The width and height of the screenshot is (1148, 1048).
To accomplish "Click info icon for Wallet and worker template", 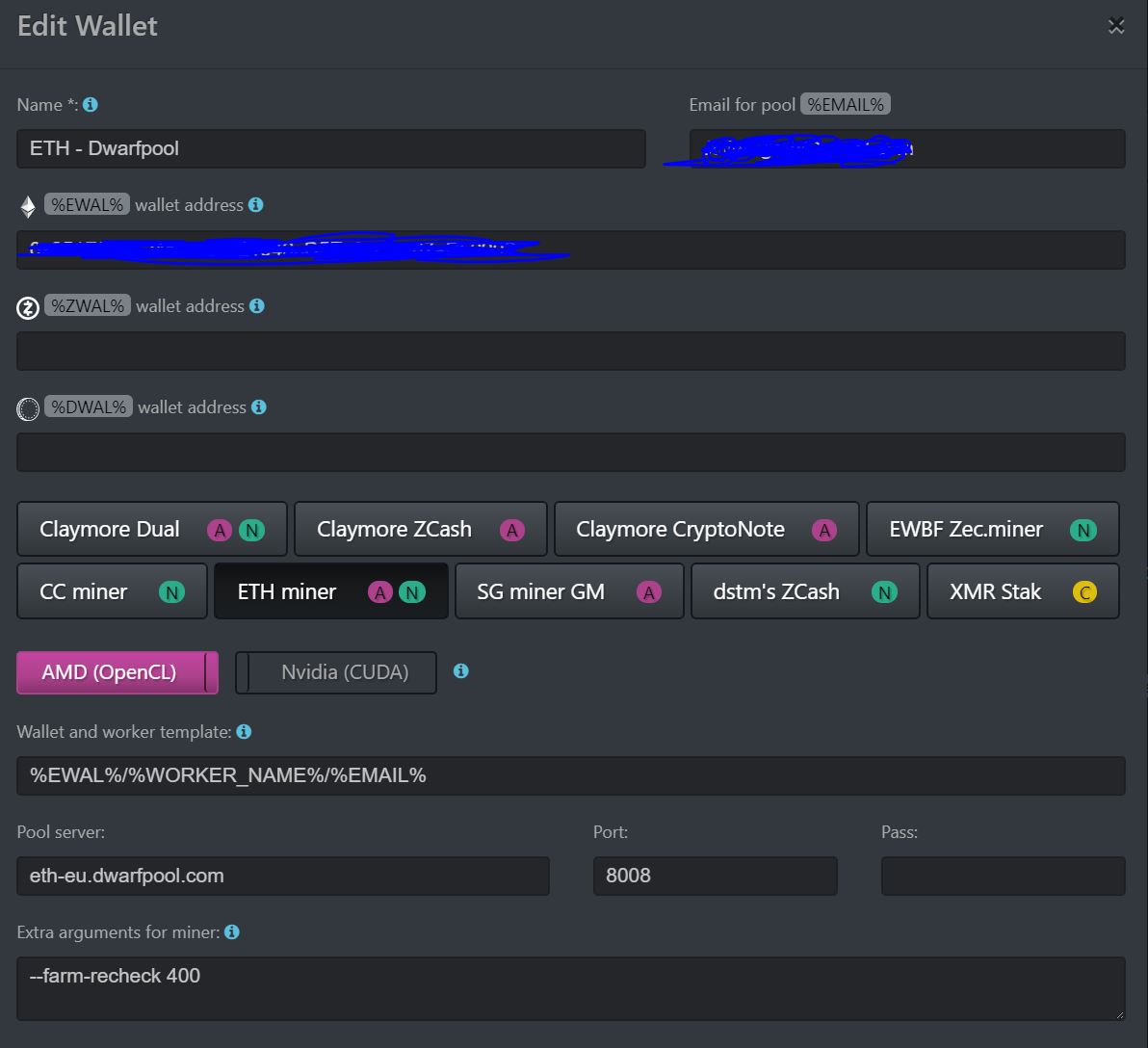I will coord(244,732).
